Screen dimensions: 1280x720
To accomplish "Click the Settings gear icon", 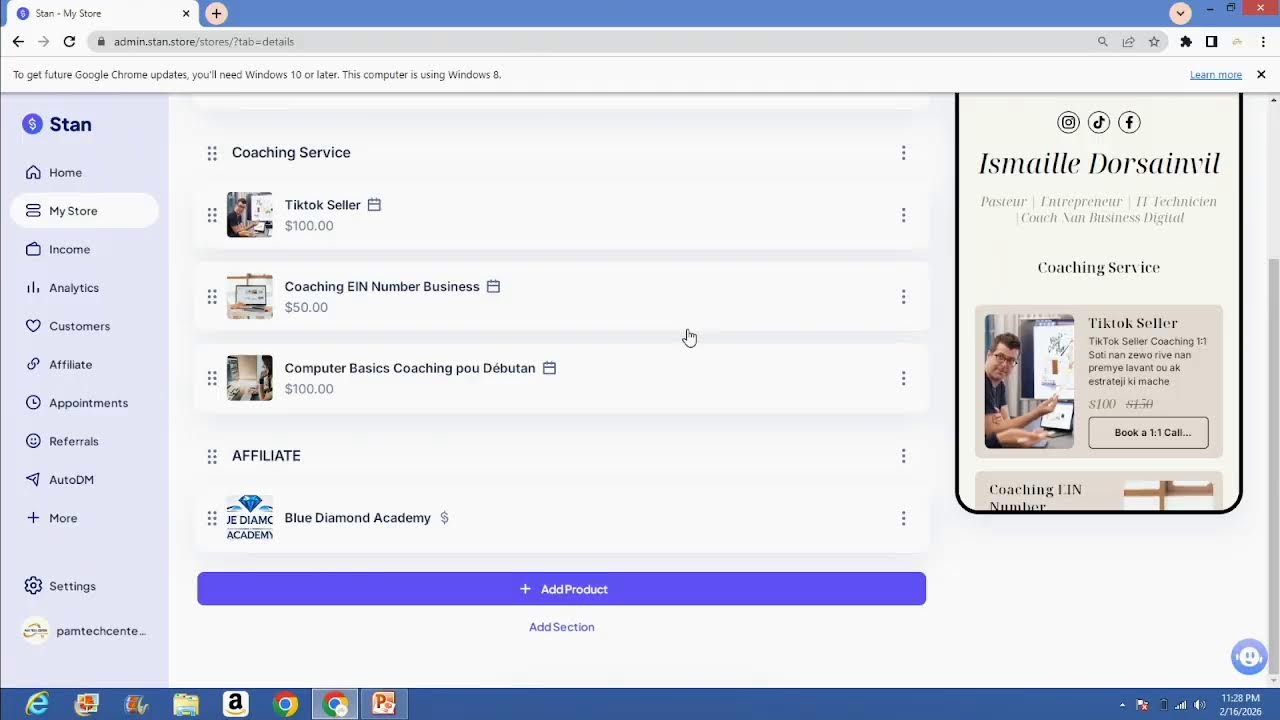I will click(33, 586).
